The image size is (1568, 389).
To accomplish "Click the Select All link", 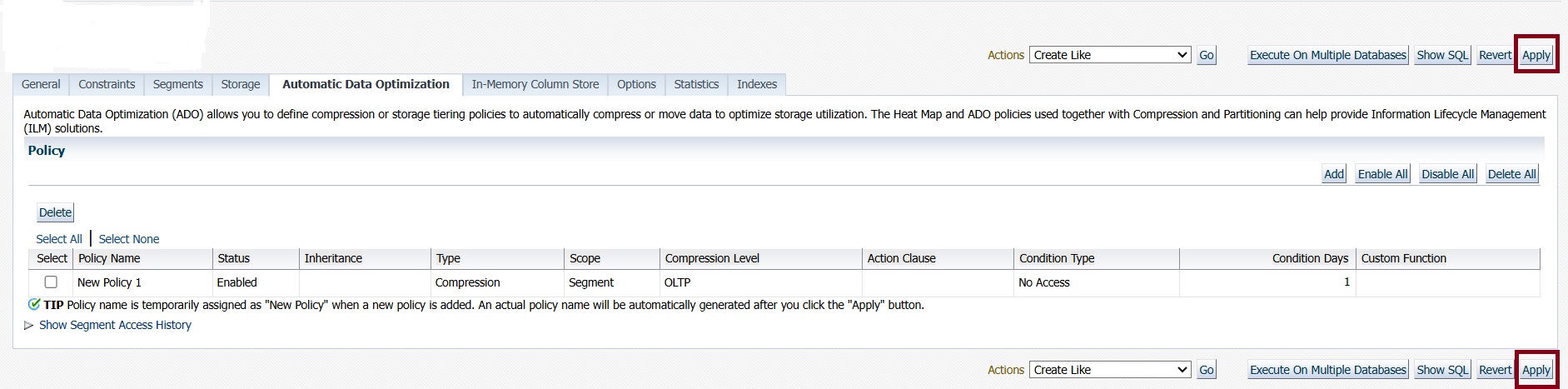I will point(59,239).
